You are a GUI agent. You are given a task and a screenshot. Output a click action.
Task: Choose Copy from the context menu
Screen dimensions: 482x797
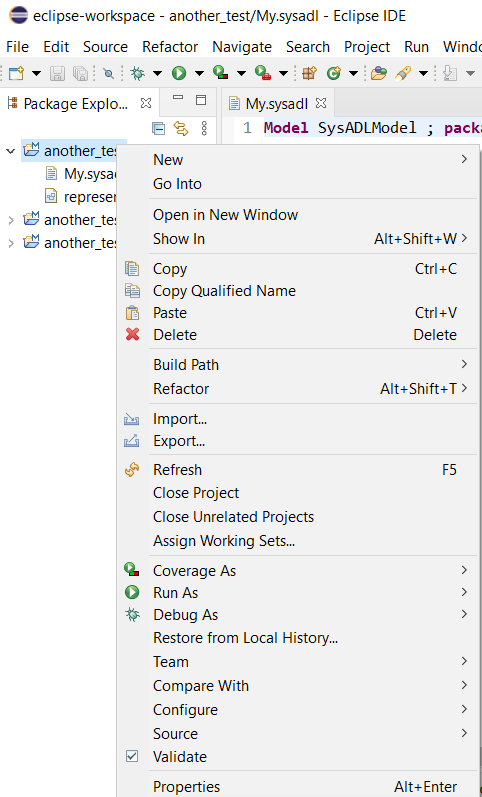pos(298,269)
